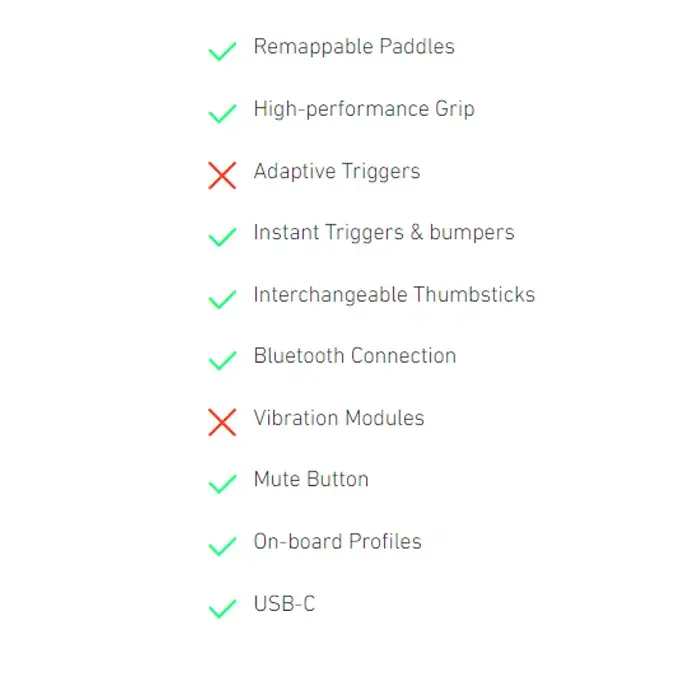Click the checkmark beside Instant Triggers & bumpers
This screenshot has width=700, height=700.
tap(222, 237)
